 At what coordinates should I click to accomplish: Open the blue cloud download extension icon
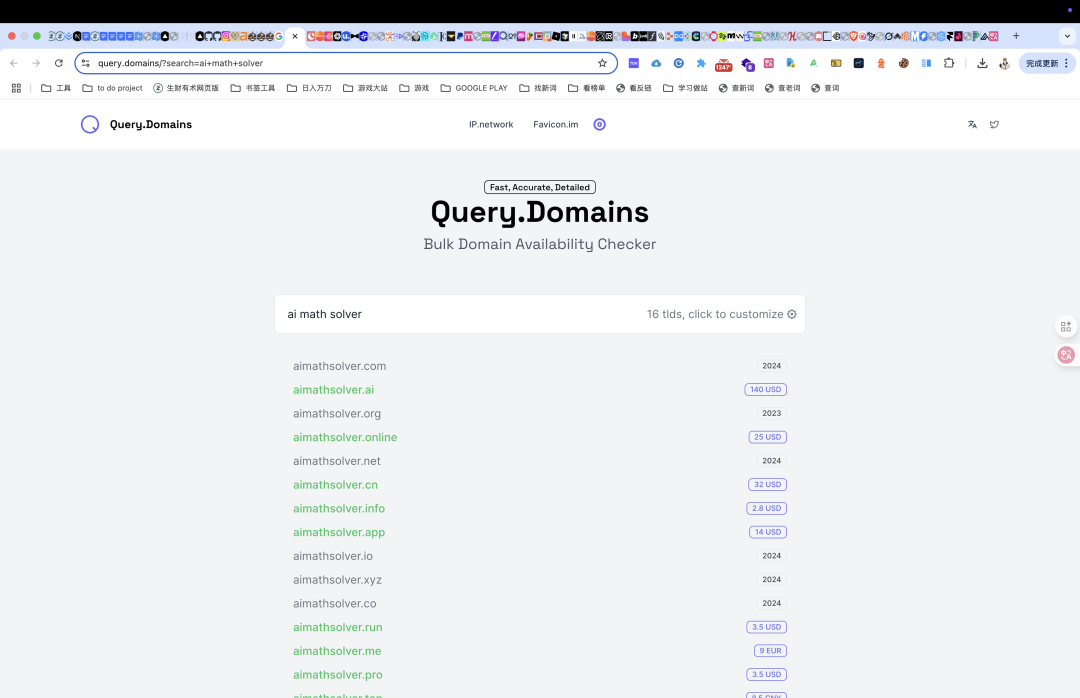pyautogui.click(x=656, y=63)
